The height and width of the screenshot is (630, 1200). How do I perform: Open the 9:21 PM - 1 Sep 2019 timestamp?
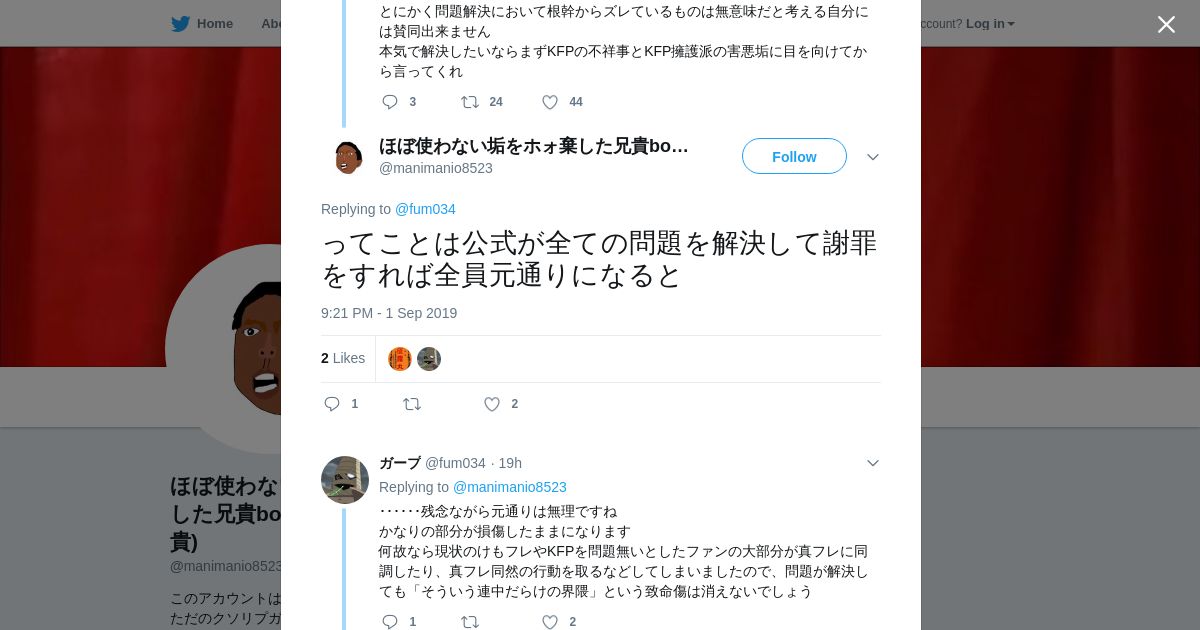tap(389, 313)
